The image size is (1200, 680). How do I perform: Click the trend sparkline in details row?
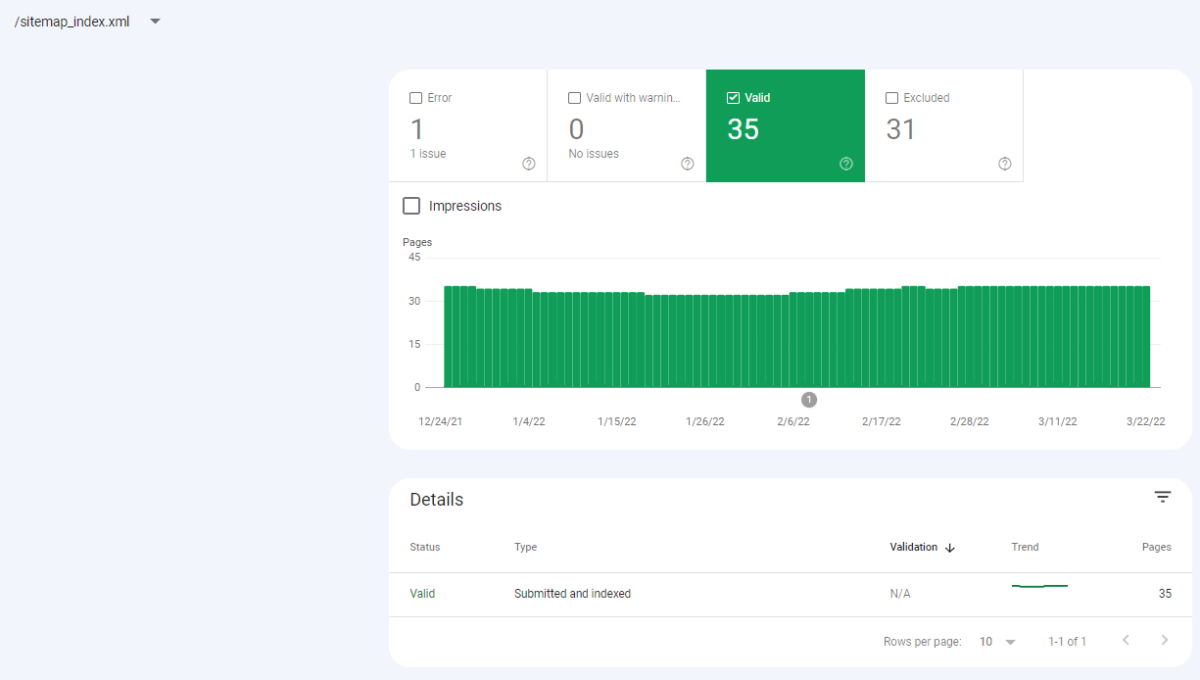(1040, 586)
